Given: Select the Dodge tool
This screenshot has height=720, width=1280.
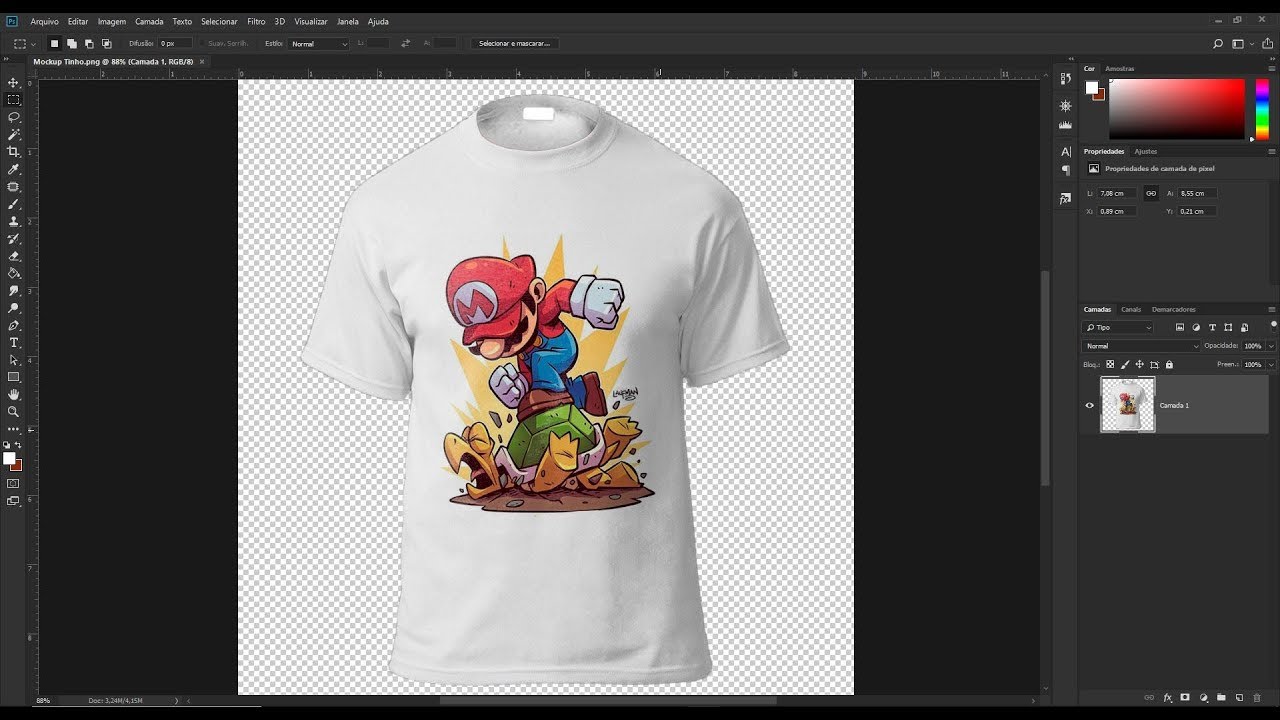Looking at the screenshot, I should point(14,308).
